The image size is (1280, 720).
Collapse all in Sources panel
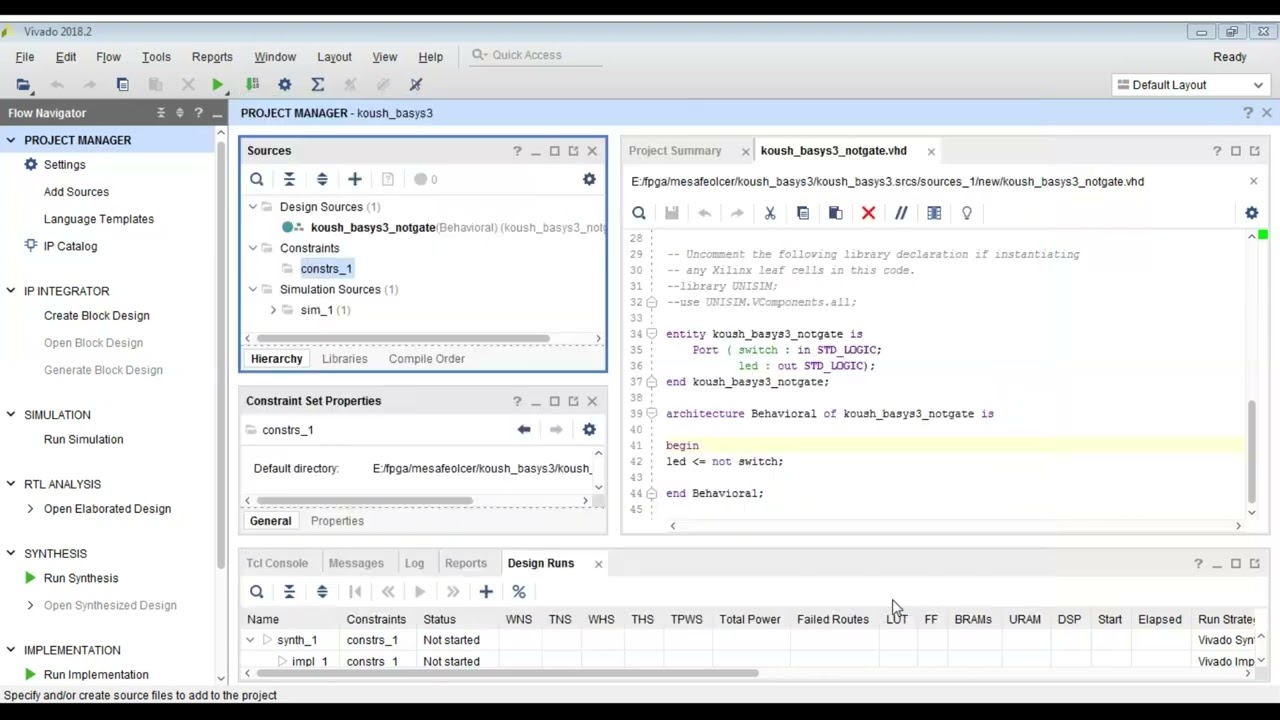click(x=289, y=179)
